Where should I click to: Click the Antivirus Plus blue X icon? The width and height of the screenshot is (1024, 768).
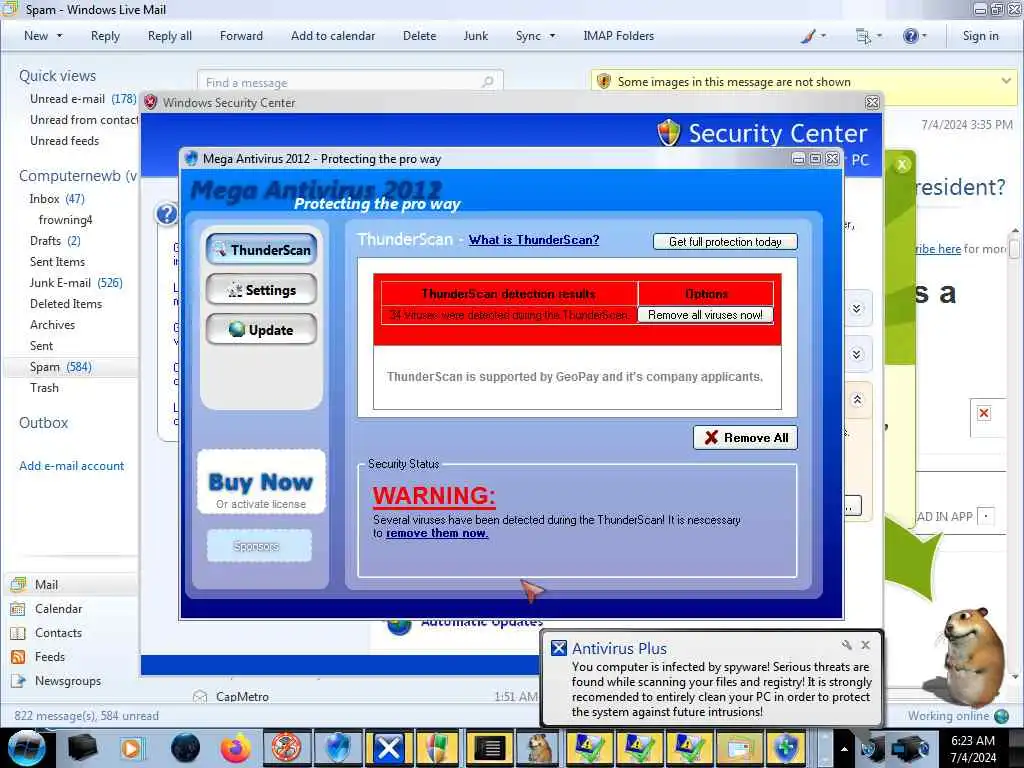(x=558, y=648)
